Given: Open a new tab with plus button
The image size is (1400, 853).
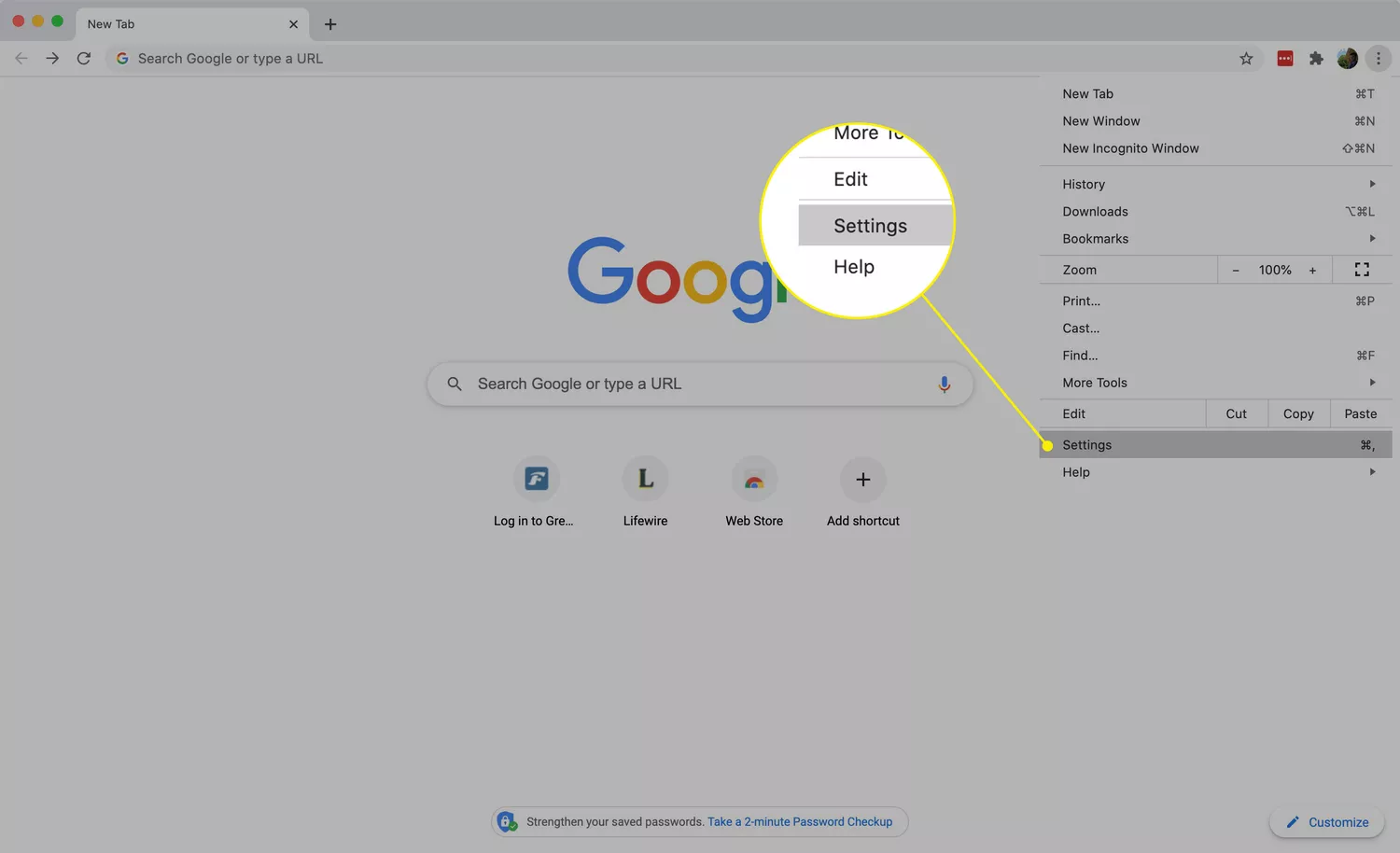Looking at the screenshot, I should [330, 24].
